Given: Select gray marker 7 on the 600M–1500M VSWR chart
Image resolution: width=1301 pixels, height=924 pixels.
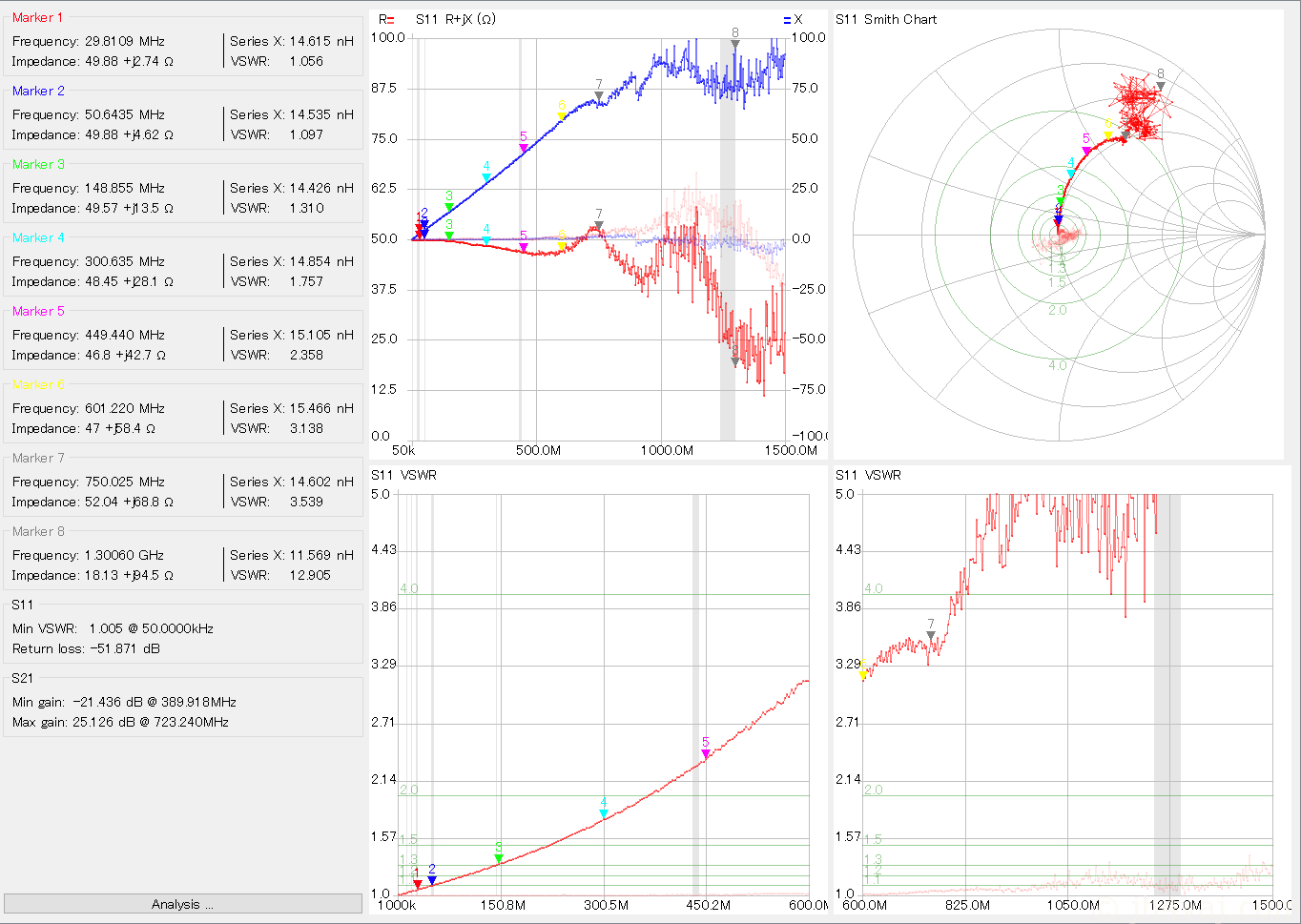Looking at the screenshot, I should coord(931,636).
